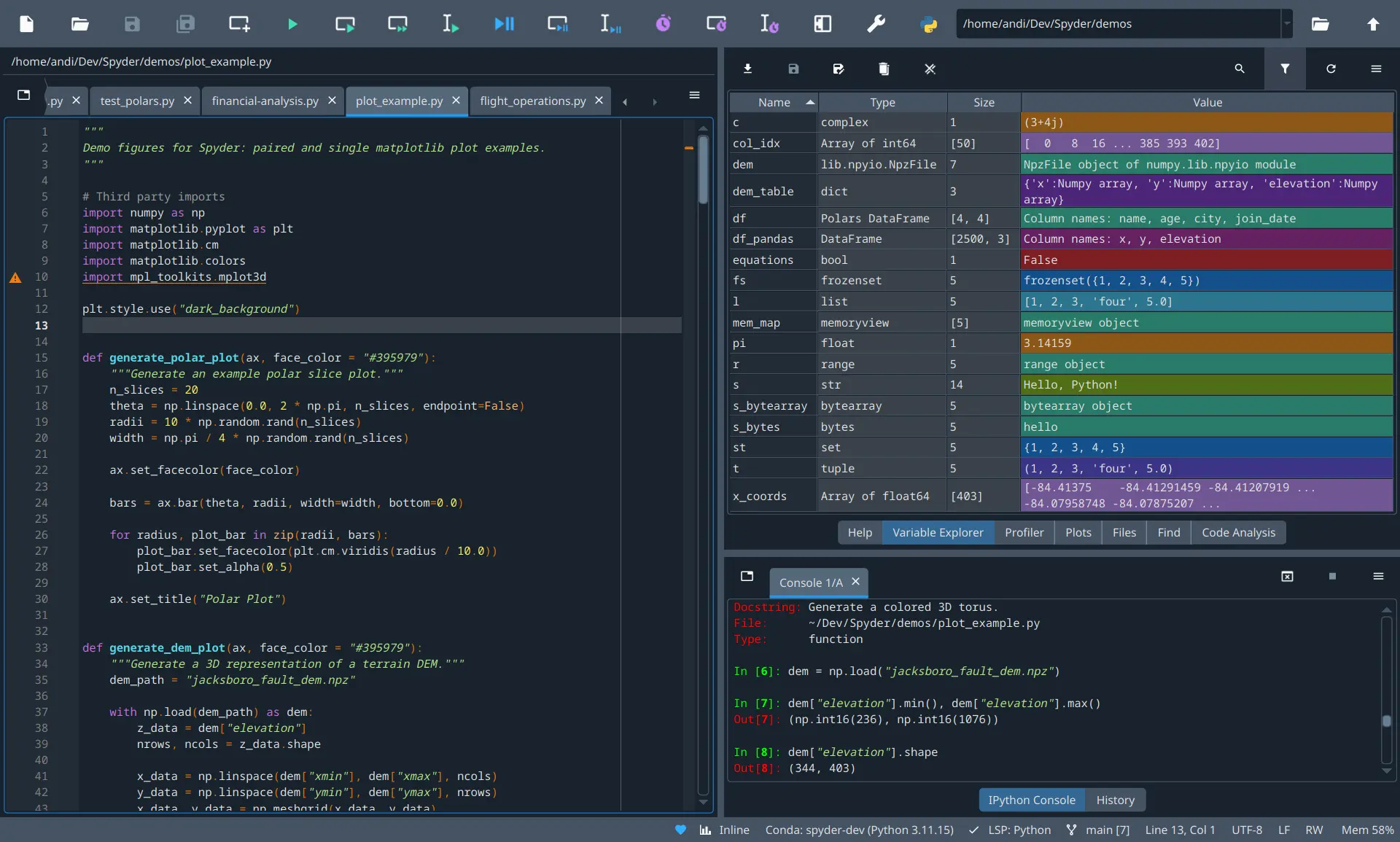
Task: Clear the console output
Action: click(x=1287, y=576)
